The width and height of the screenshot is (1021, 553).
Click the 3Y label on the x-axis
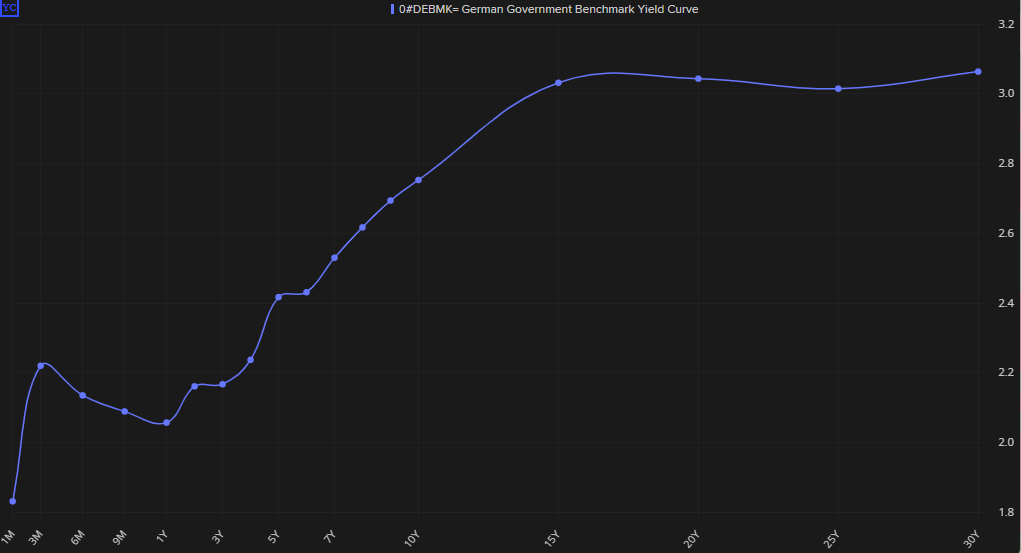pyautogui.click(x=218, y=536)
